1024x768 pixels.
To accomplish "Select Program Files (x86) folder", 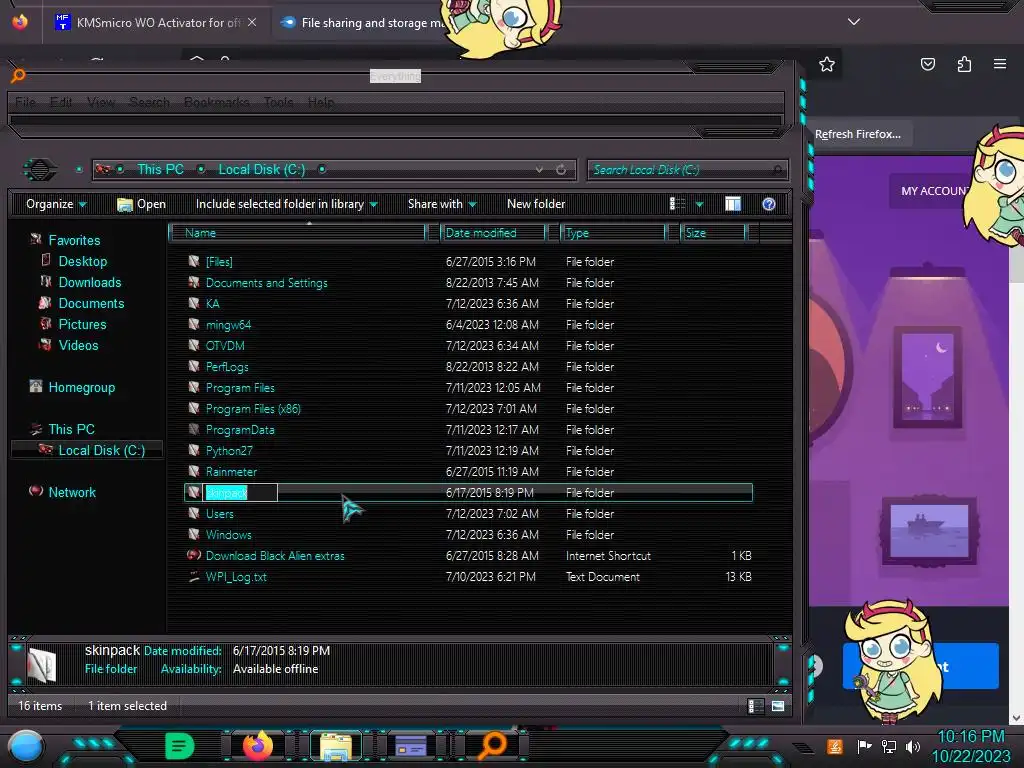I will 253,409.
